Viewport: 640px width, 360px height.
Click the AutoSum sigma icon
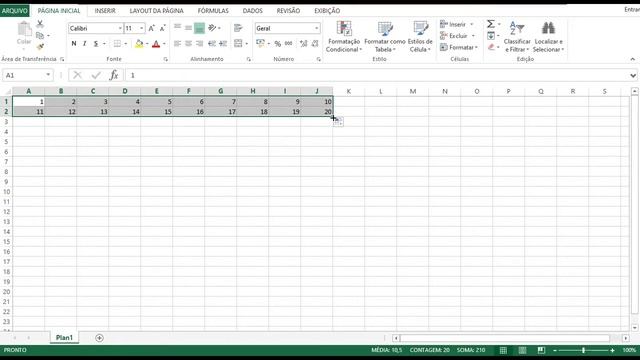[491, 24]
